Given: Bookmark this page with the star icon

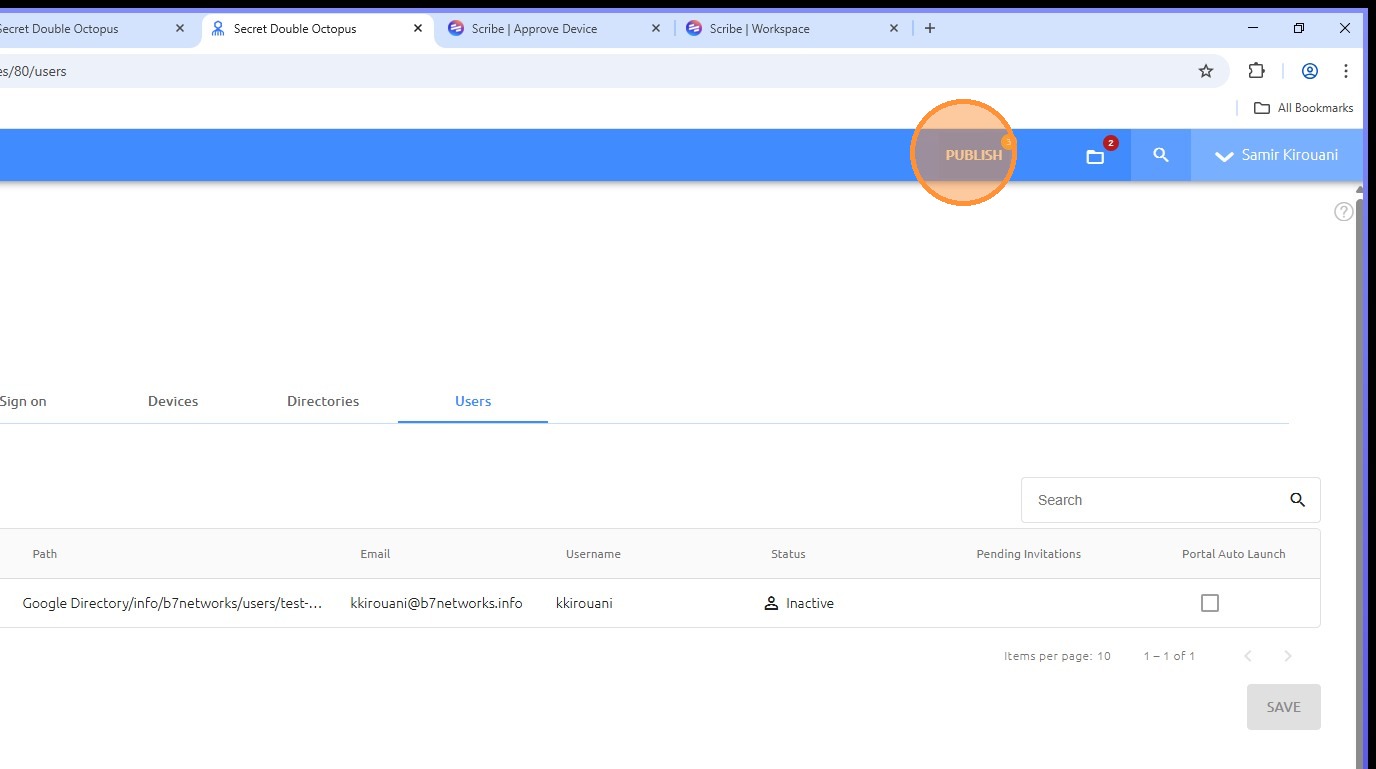Looking at the screenshot, I should 1206,71.
